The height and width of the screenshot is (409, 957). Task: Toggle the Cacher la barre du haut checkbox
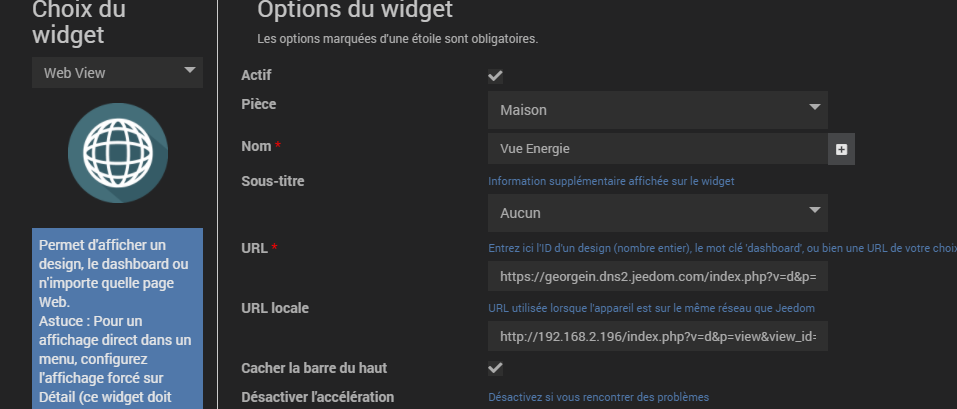(x=495, y=367)
